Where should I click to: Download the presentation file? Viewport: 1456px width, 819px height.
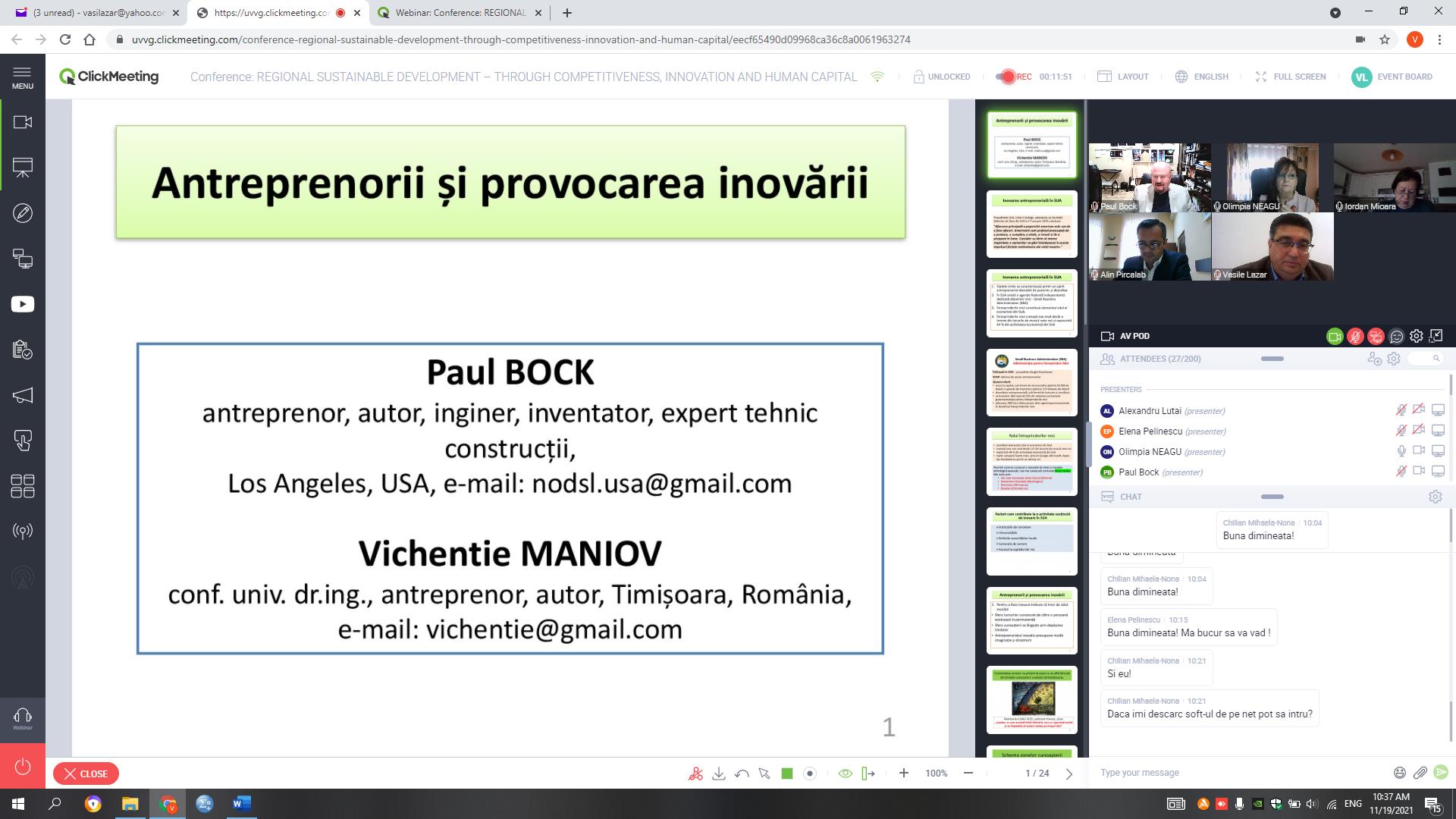[719, 773]
